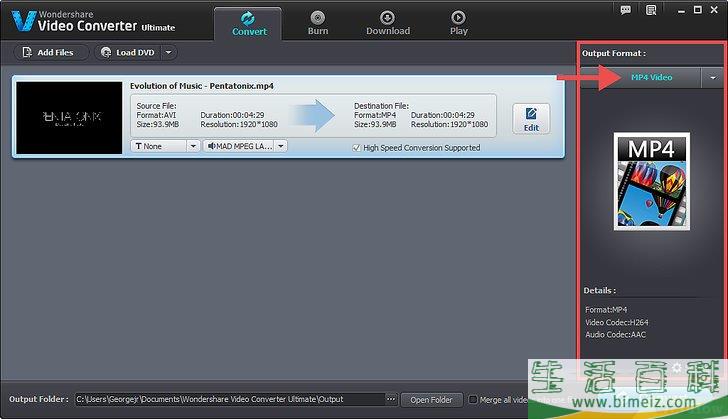Click the Wondershare V logo
Image resolution: width=728 pixels, height=419 pixels.
coord(24,21)
